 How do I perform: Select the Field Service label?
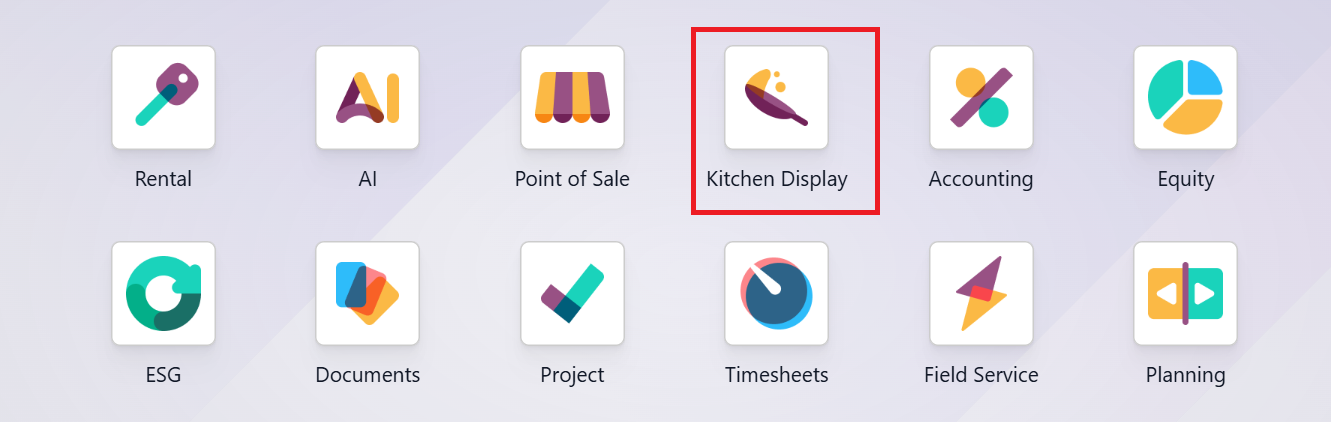981,375
